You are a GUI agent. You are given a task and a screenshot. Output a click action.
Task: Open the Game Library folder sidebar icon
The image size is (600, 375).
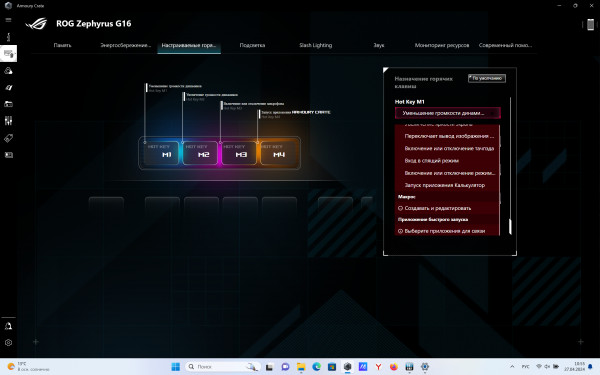pos(8,104)
